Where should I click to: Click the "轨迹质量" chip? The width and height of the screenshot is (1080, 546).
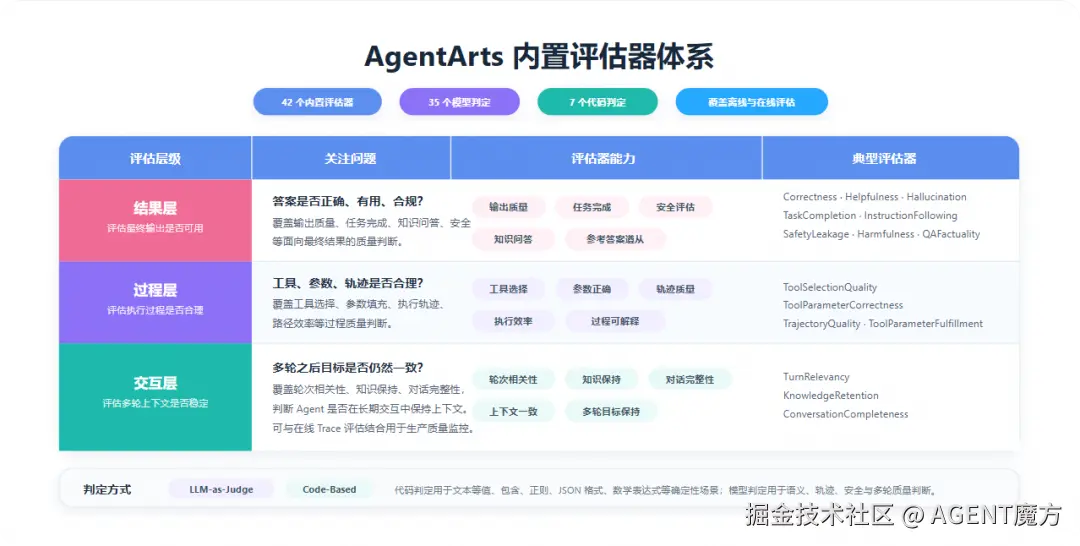675,289
